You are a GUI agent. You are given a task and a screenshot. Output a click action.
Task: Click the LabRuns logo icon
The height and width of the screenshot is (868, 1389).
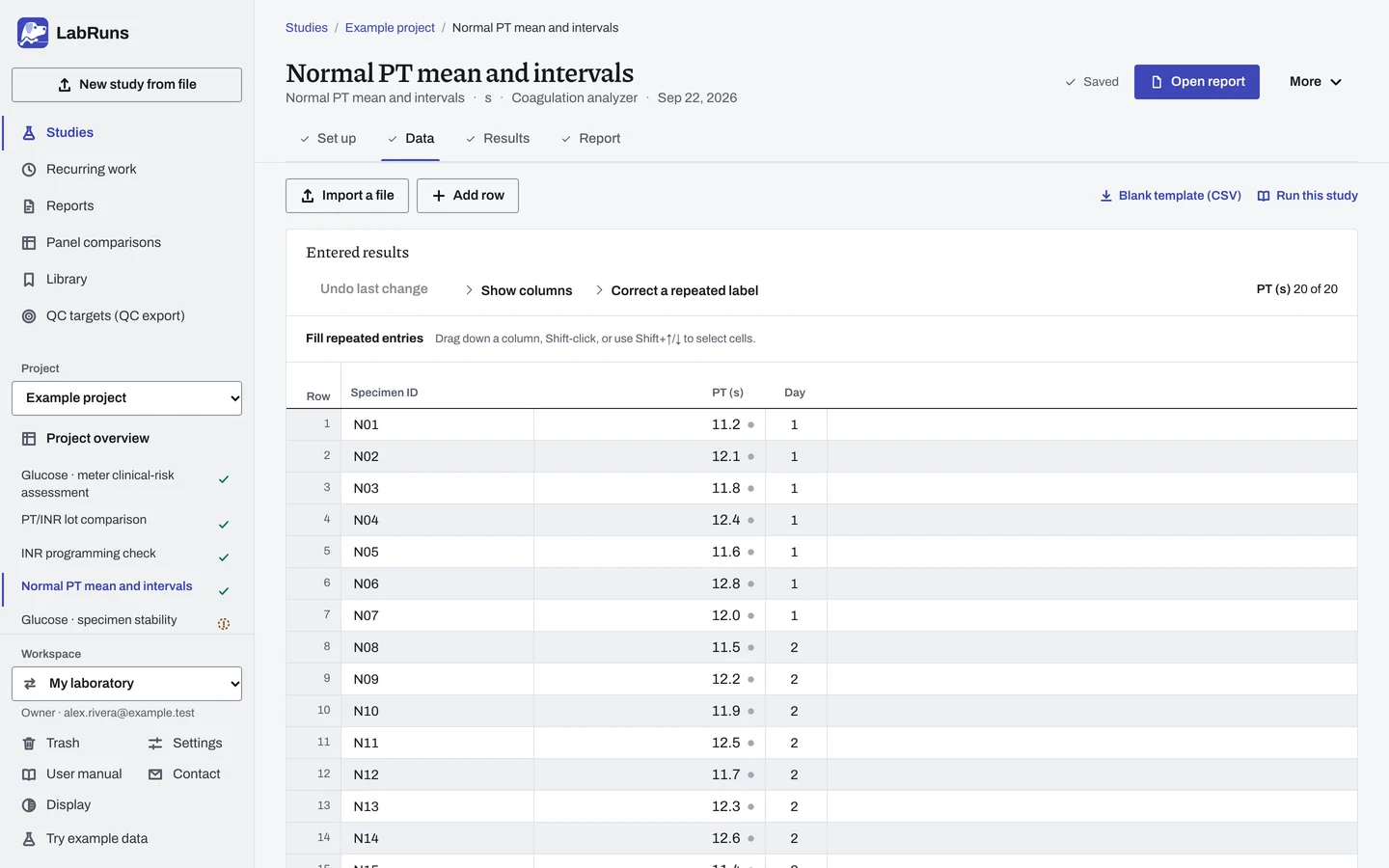[33, 33]
